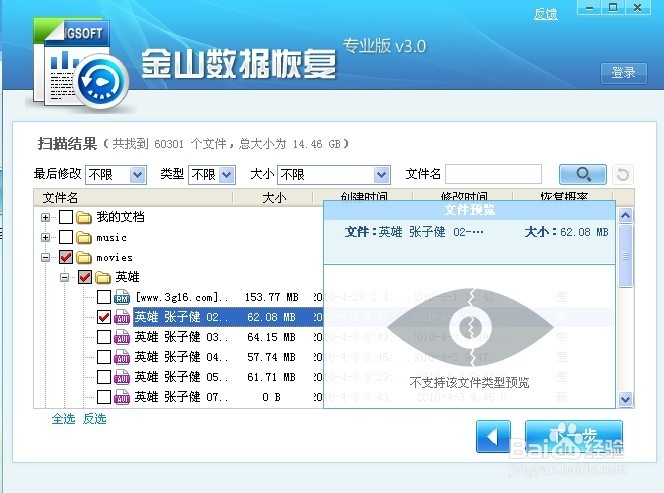Click the 大小 column header
This screenshot has width=664, height=493.
273,197
